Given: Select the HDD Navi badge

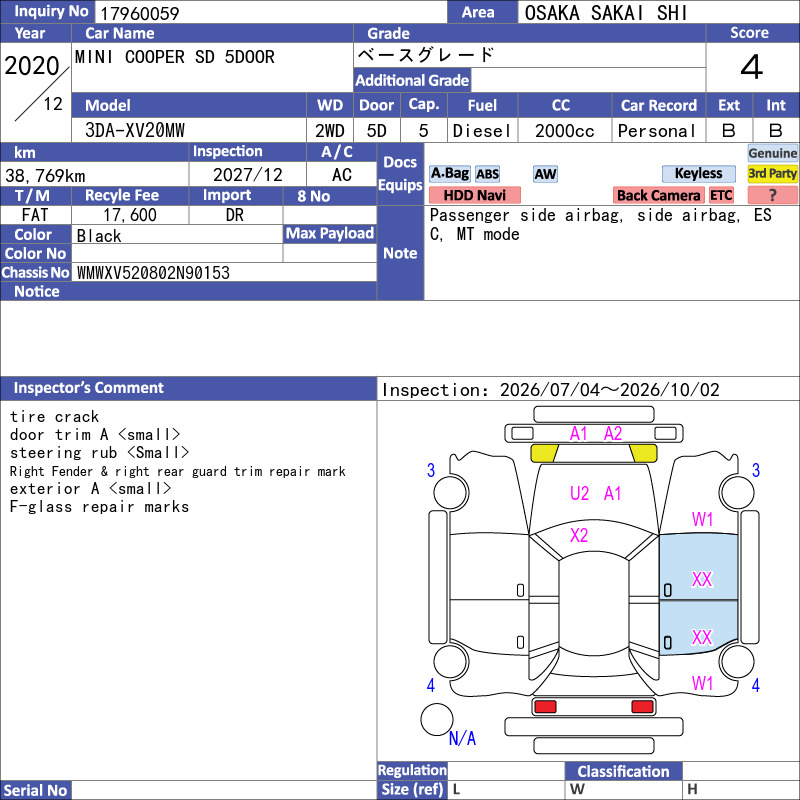Looking at the screenshot, I should [x=474, y=195].
